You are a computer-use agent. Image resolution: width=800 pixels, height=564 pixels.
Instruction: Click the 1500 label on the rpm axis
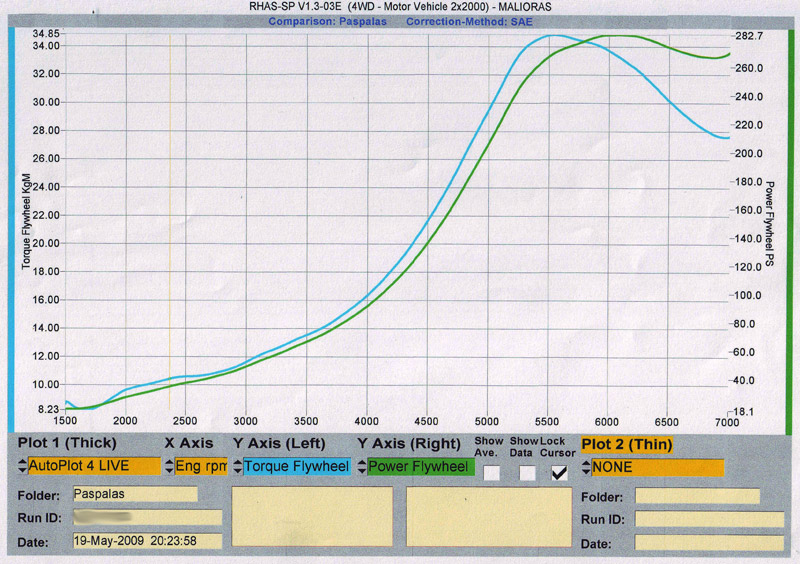point(65,421)
